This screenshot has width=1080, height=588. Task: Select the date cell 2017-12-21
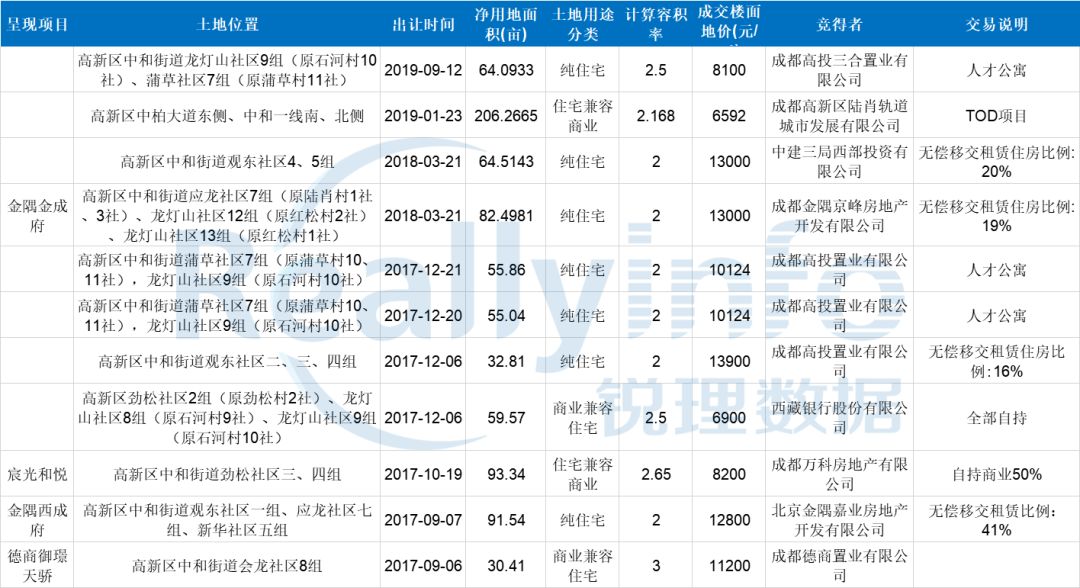(423, 270)
